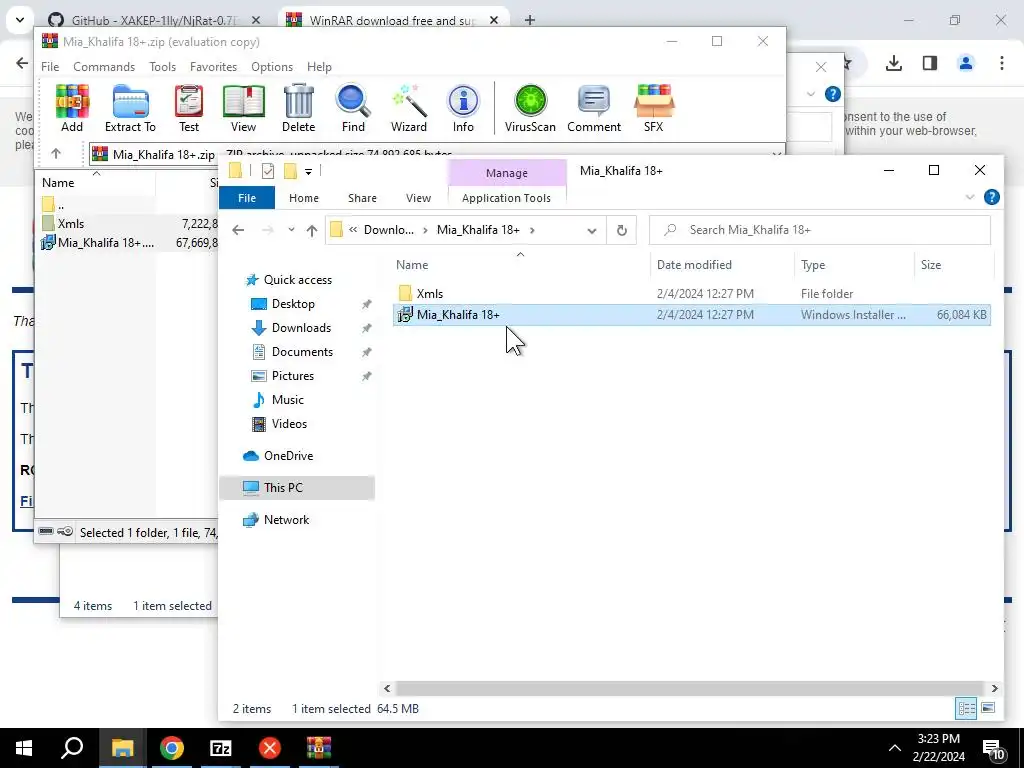Viewport: 1024px width, 768px height.
Task: Open Chrome tab search dropdown
Action: point(20,20)
